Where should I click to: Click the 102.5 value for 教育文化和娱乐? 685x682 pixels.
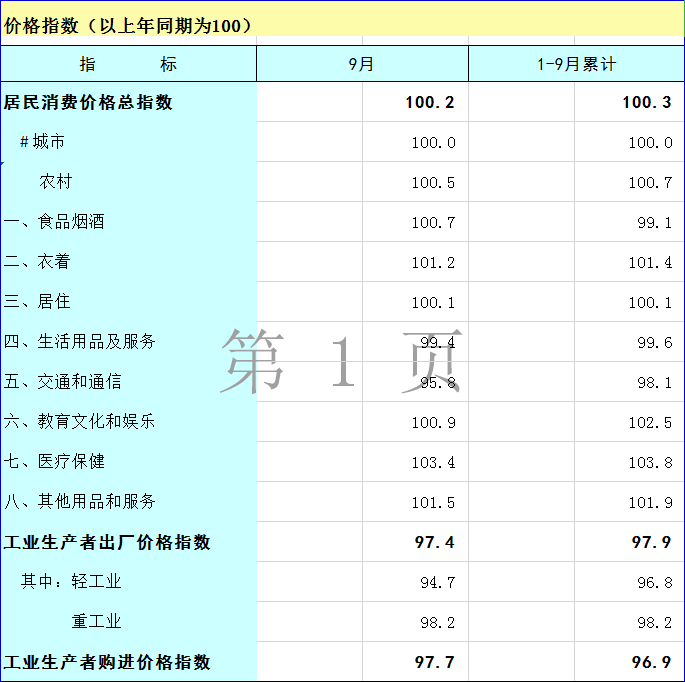click(650, 422)
